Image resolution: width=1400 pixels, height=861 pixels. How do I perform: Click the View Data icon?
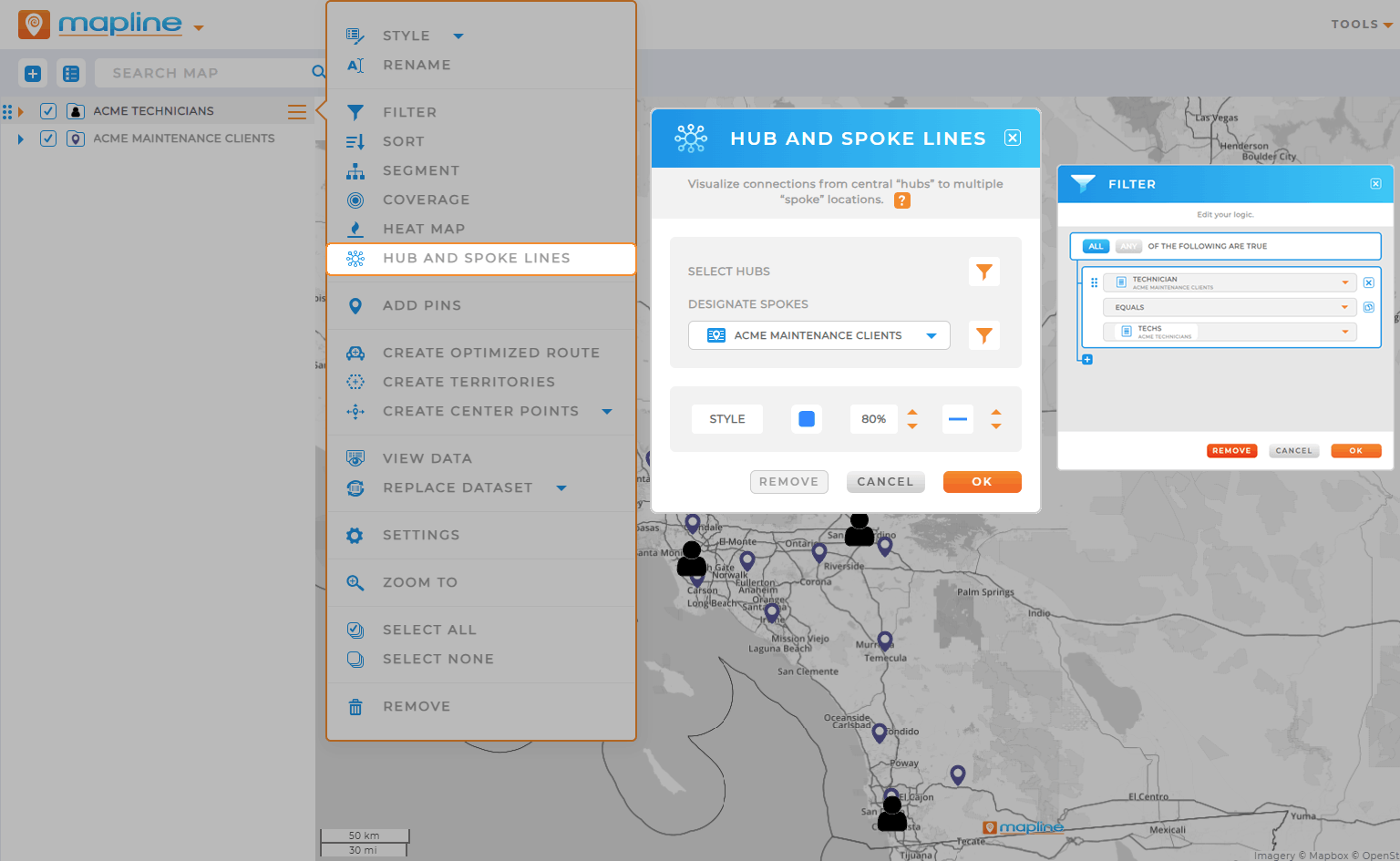click(x=355, y=458)
